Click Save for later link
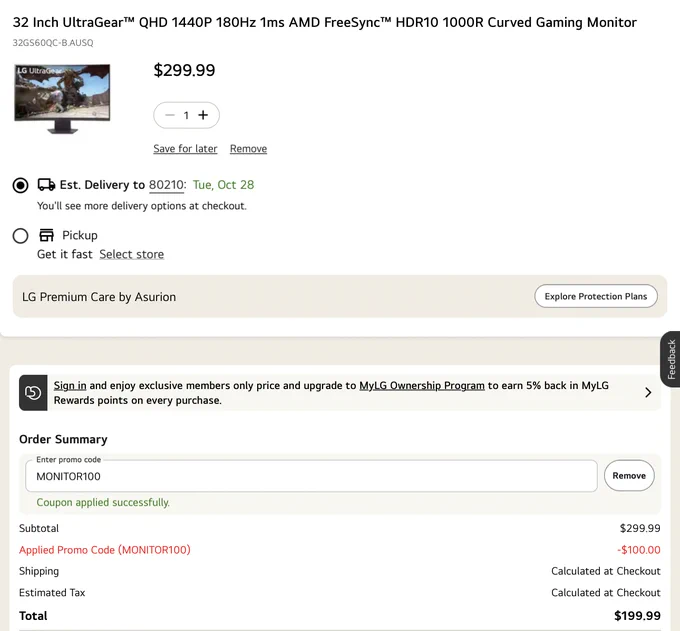Screen dimensions: 680x631 pyautogui.click(x=185, y=149)
